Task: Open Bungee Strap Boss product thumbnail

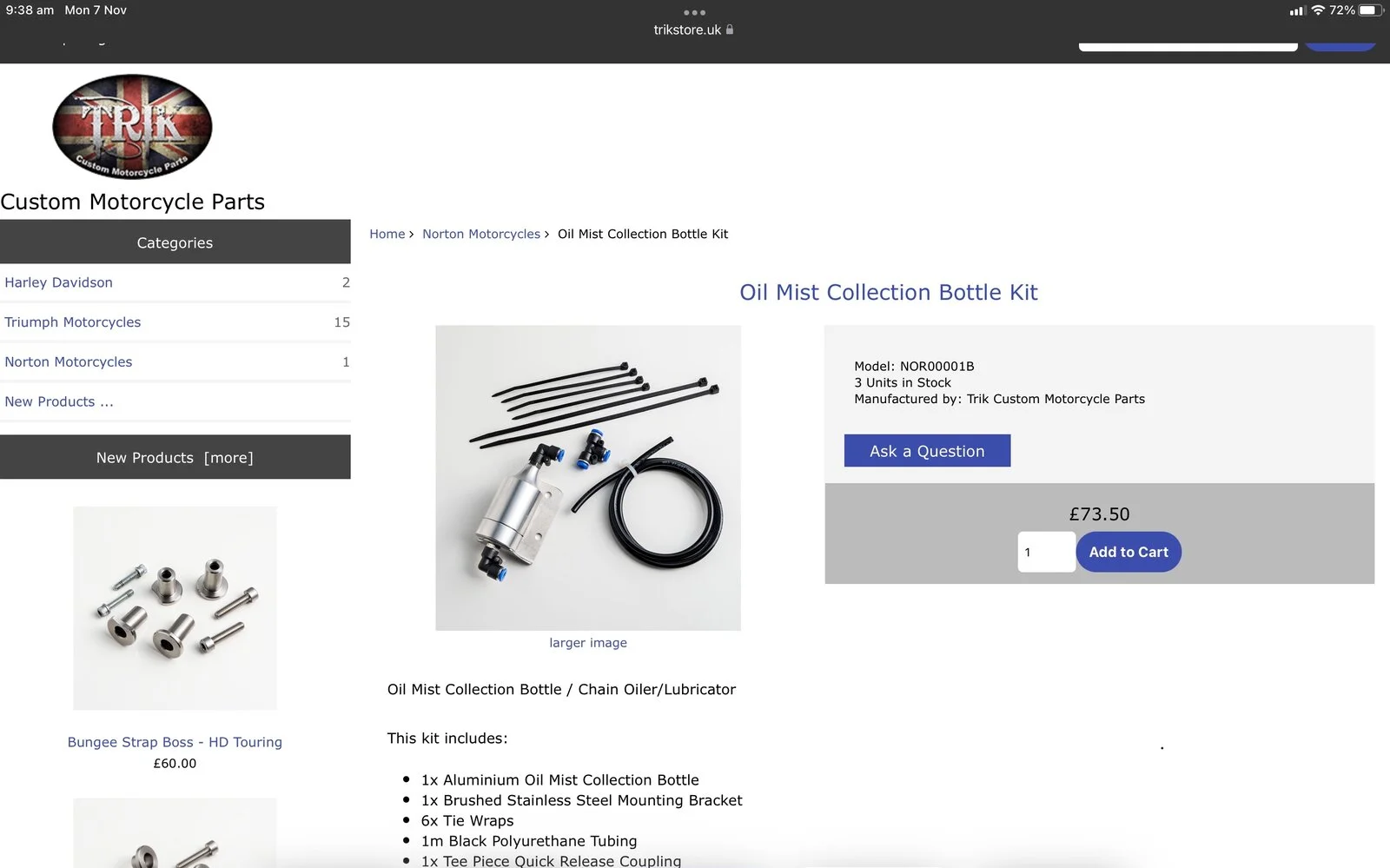Action: 175,608
